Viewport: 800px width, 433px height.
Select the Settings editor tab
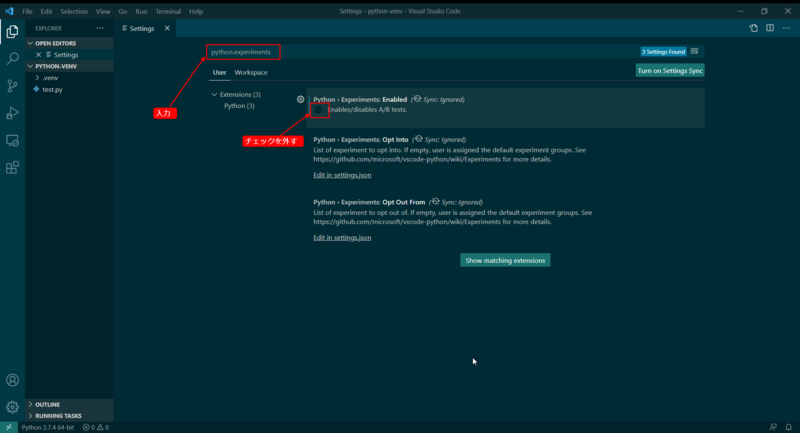(141, 29)
